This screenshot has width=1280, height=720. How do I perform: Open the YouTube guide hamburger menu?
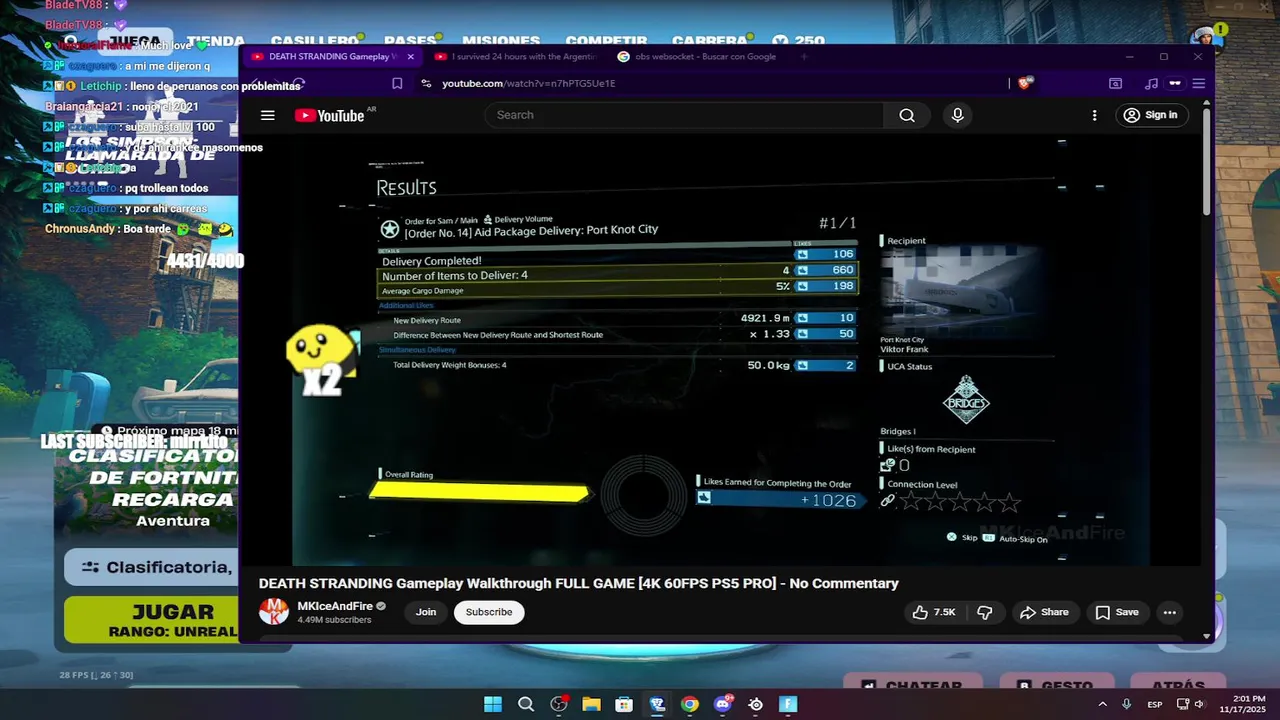tap(267, 115)
